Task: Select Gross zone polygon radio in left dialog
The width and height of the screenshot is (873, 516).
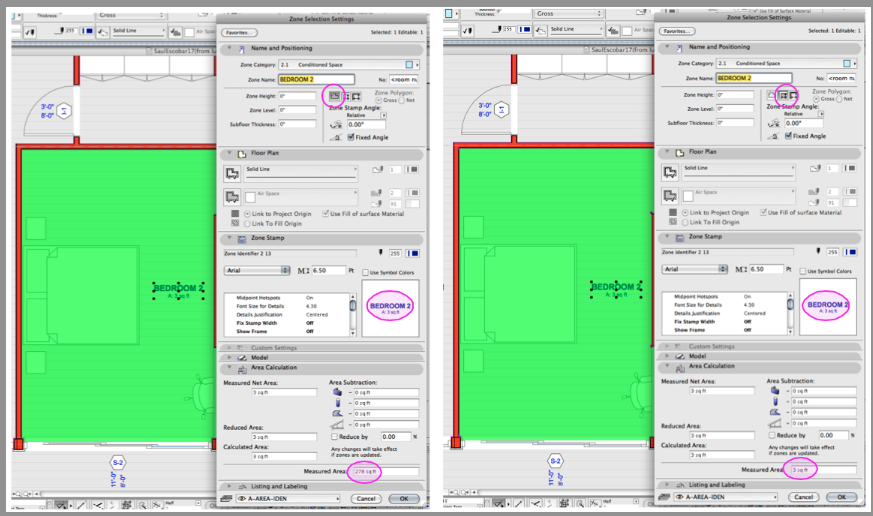Action: pyautogui.click(x=379, y=100)
